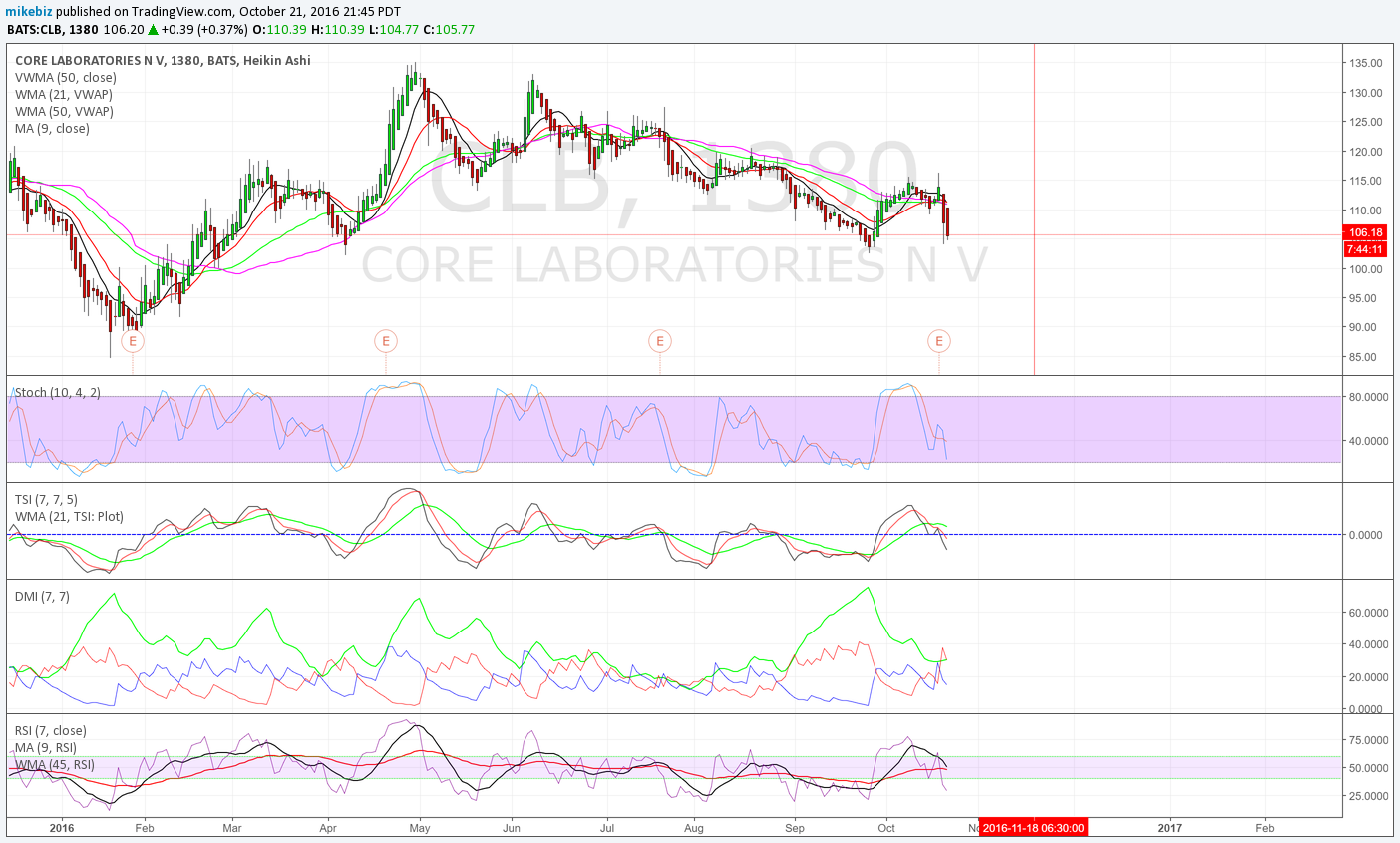Click the MA (9, close) indicator label
1400x843 pixels.
tap(52, 128)
